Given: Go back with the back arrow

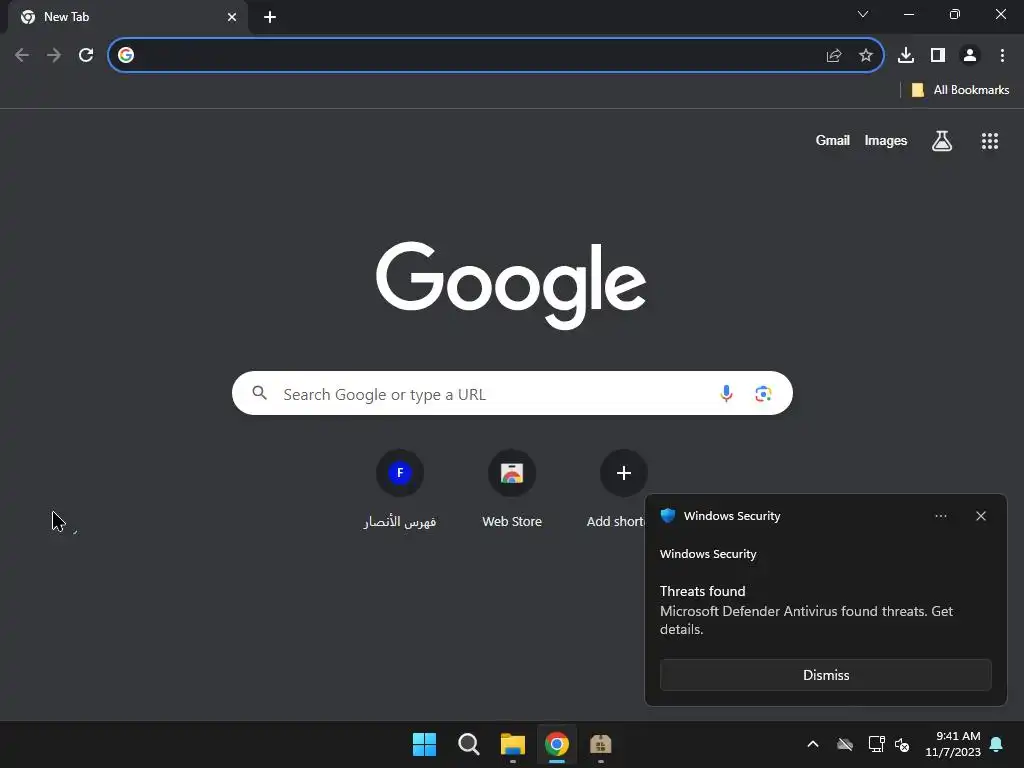Looking at the screenshot, I should click(22, 55).
